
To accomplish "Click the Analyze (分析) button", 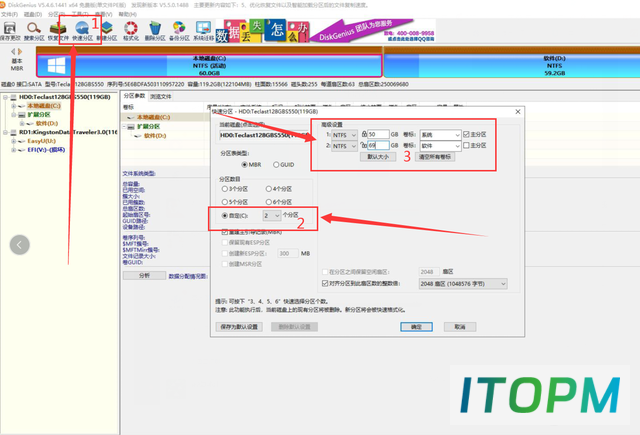I will [x=144, y=275].
